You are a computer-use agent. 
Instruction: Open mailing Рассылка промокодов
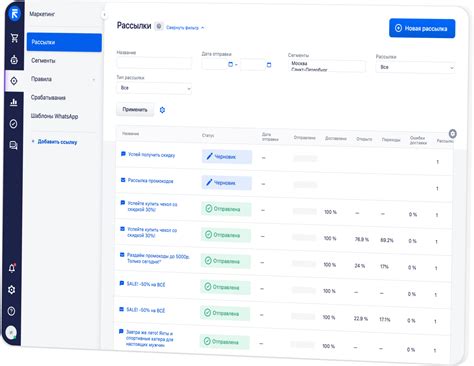pyautogui.click(x=150, y=181)
